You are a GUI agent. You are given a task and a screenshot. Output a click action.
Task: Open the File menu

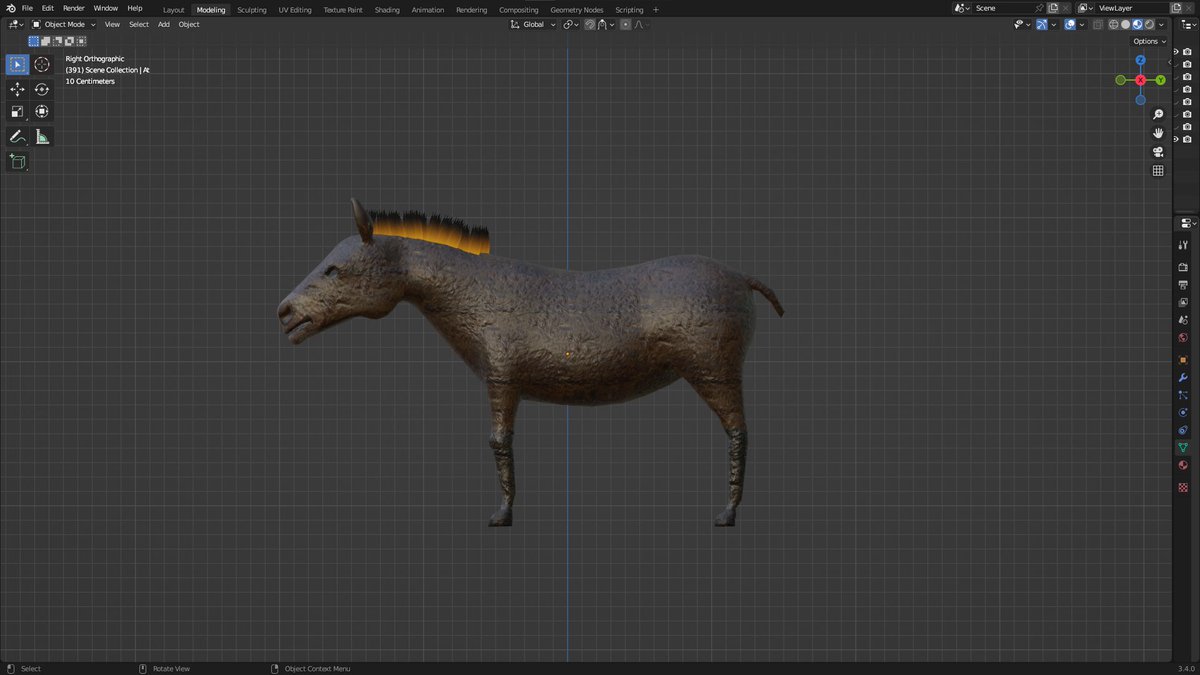pos(27,8)
